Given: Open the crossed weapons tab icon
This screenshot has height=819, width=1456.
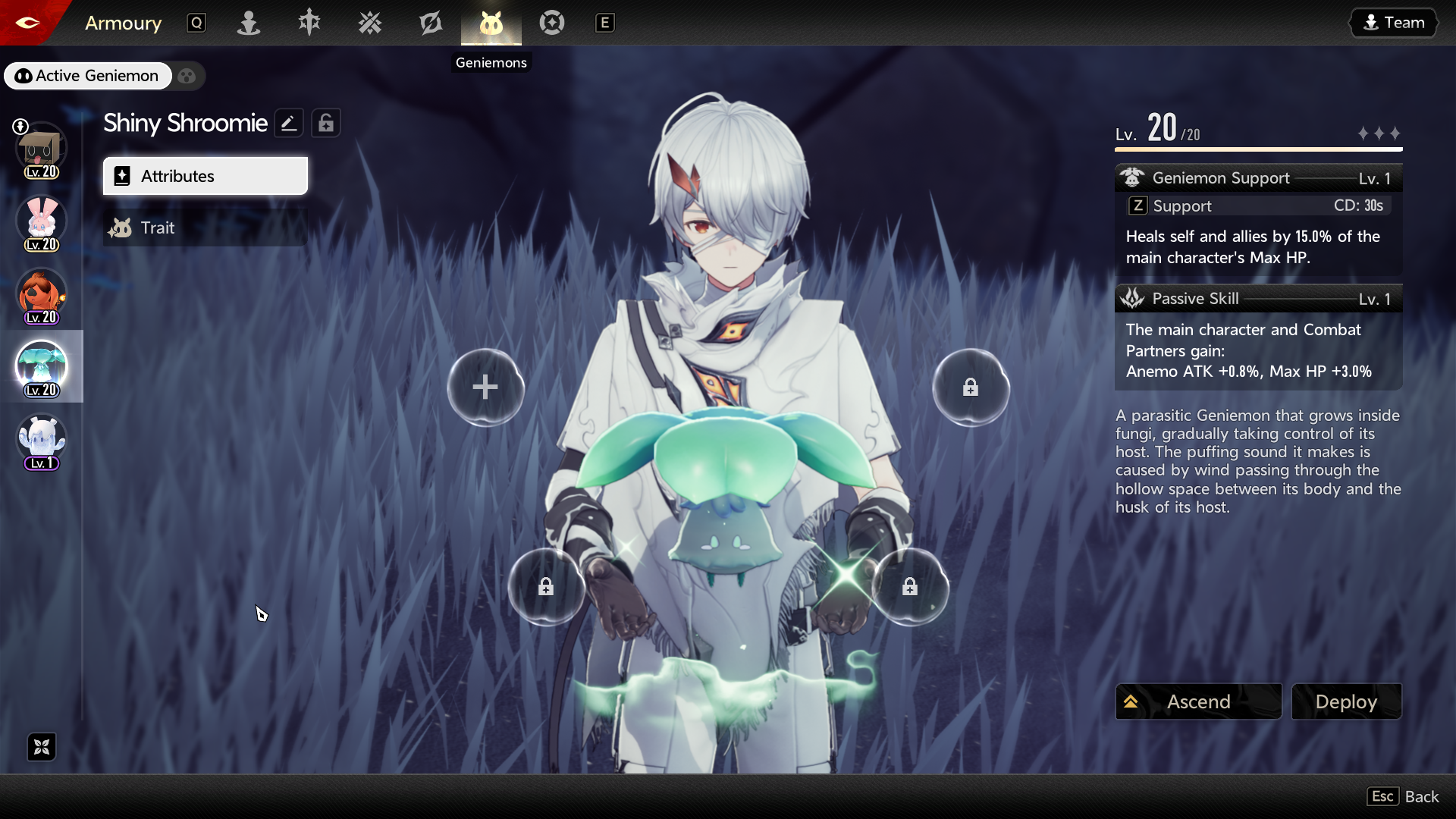Looking at the screenshot, I should (370, 23).
